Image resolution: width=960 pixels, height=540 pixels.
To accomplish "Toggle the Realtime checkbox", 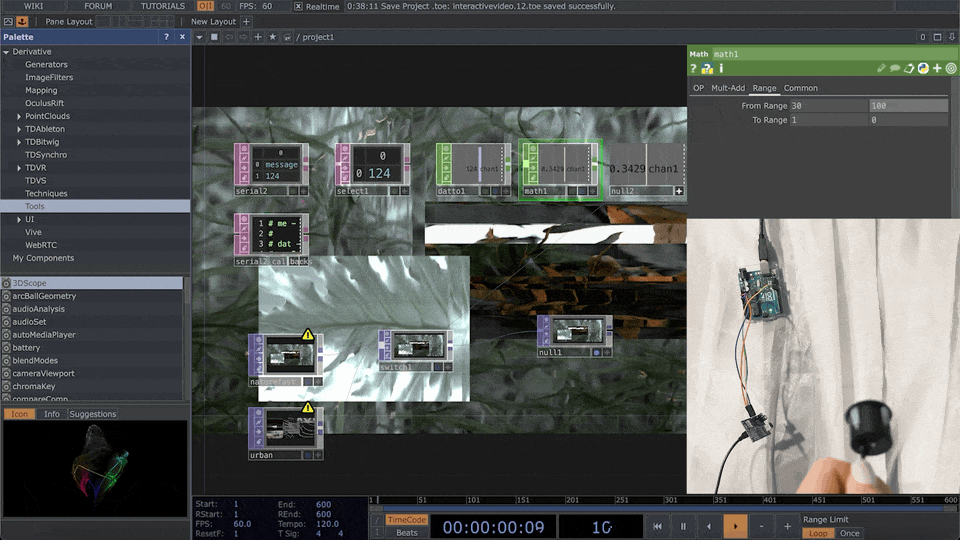I will click(x=299, y=6).
